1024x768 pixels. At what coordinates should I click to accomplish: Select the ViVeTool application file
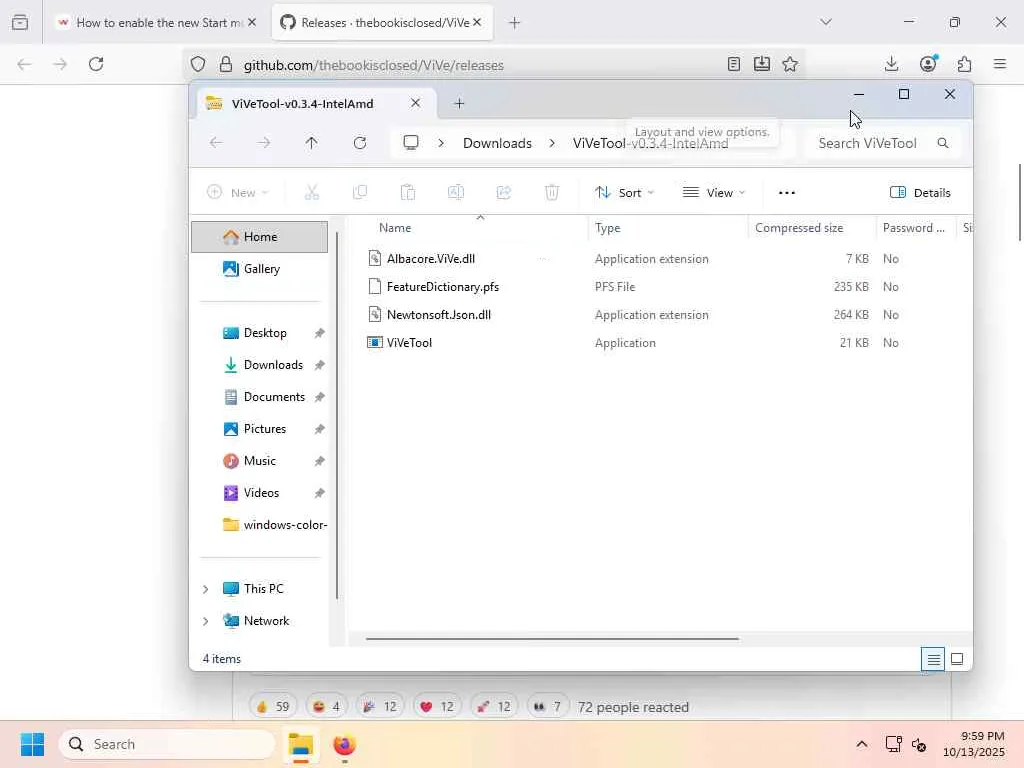point(409,343)
